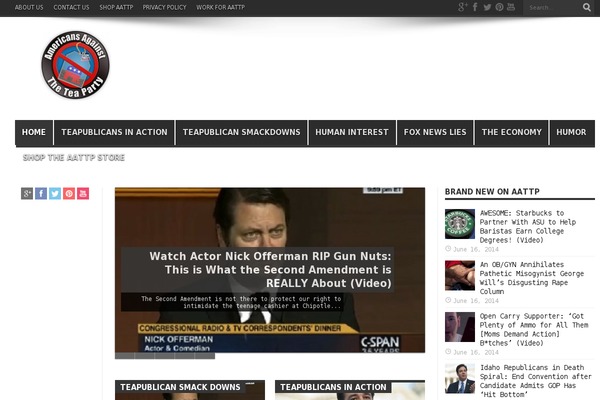Open Human Interest menu item
The height and width of the screenshot is (400, 600).
[x=352, y=132]
